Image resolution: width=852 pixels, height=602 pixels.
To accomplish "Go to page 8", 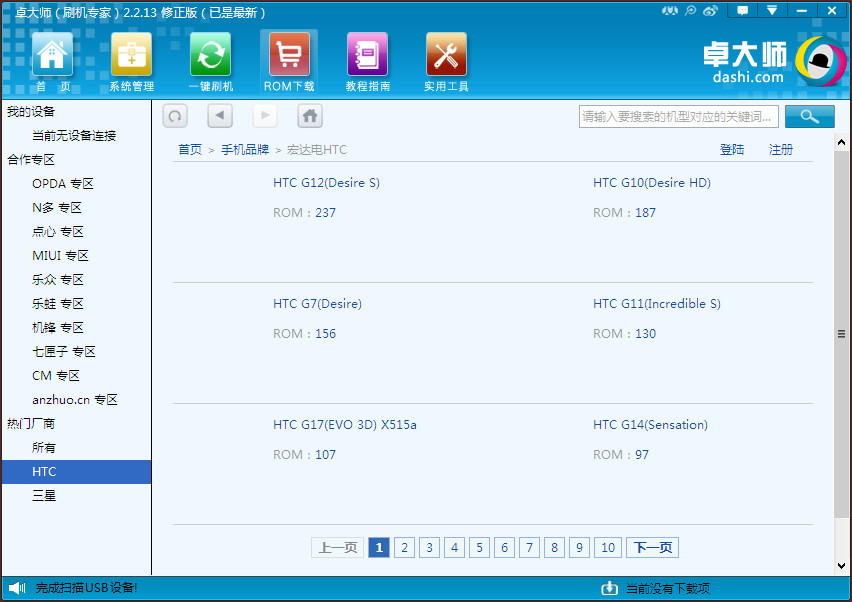I will [554, 548].
